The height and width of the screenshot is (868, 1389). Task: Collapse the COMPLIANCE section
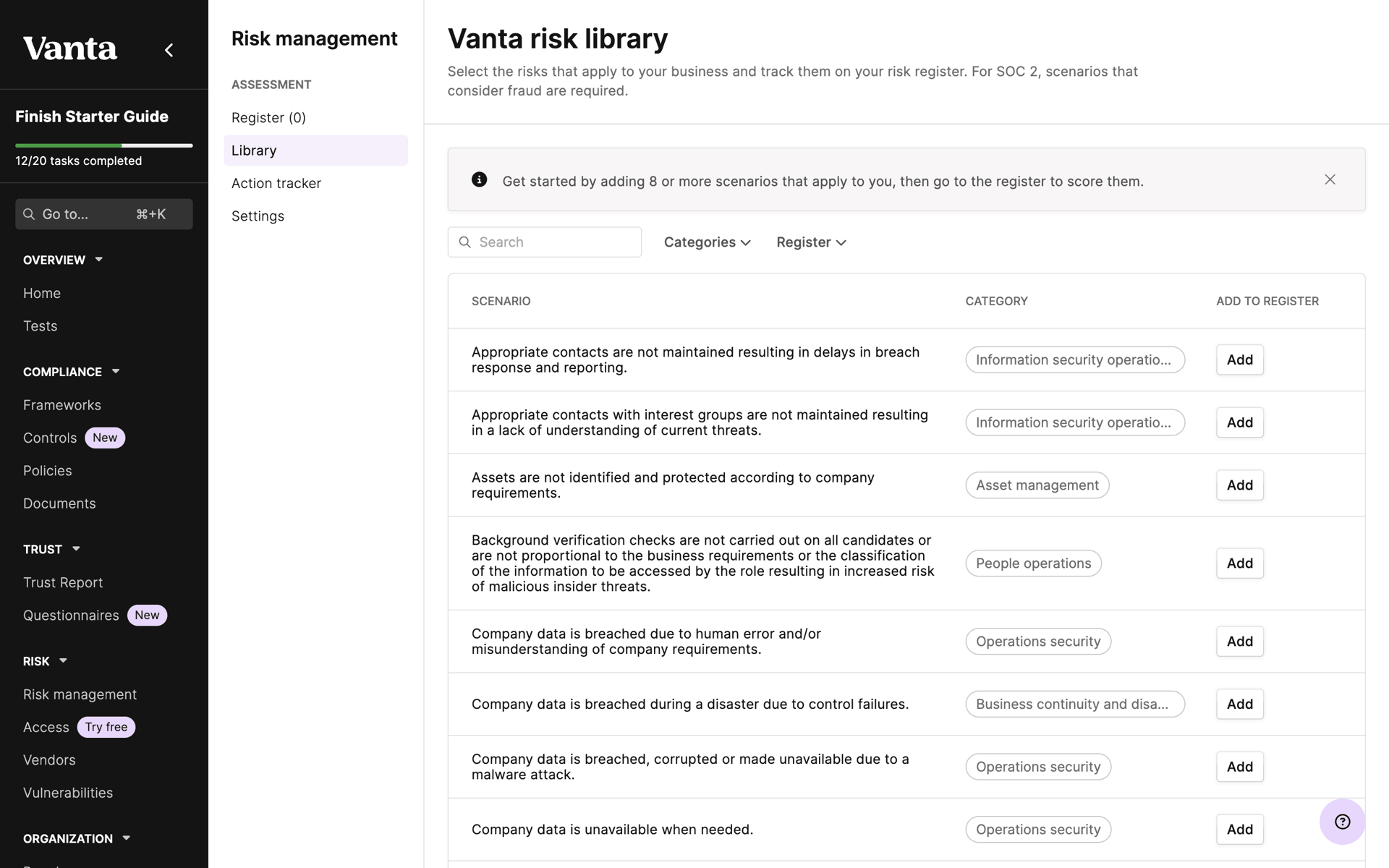71,372
